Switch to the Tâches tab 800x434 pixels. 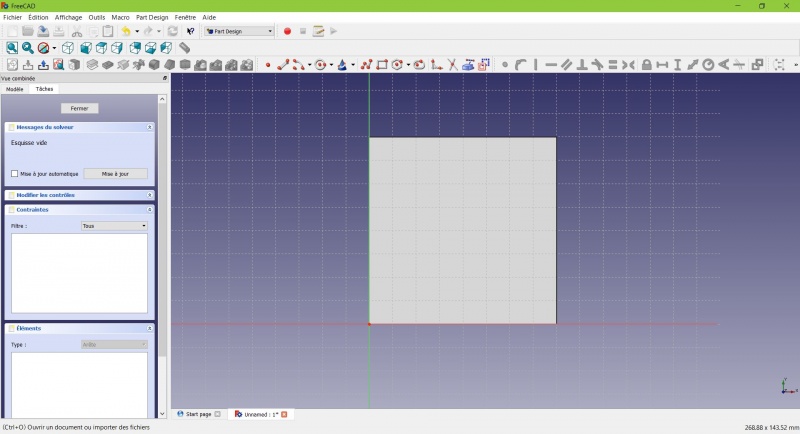coord(44,89)
